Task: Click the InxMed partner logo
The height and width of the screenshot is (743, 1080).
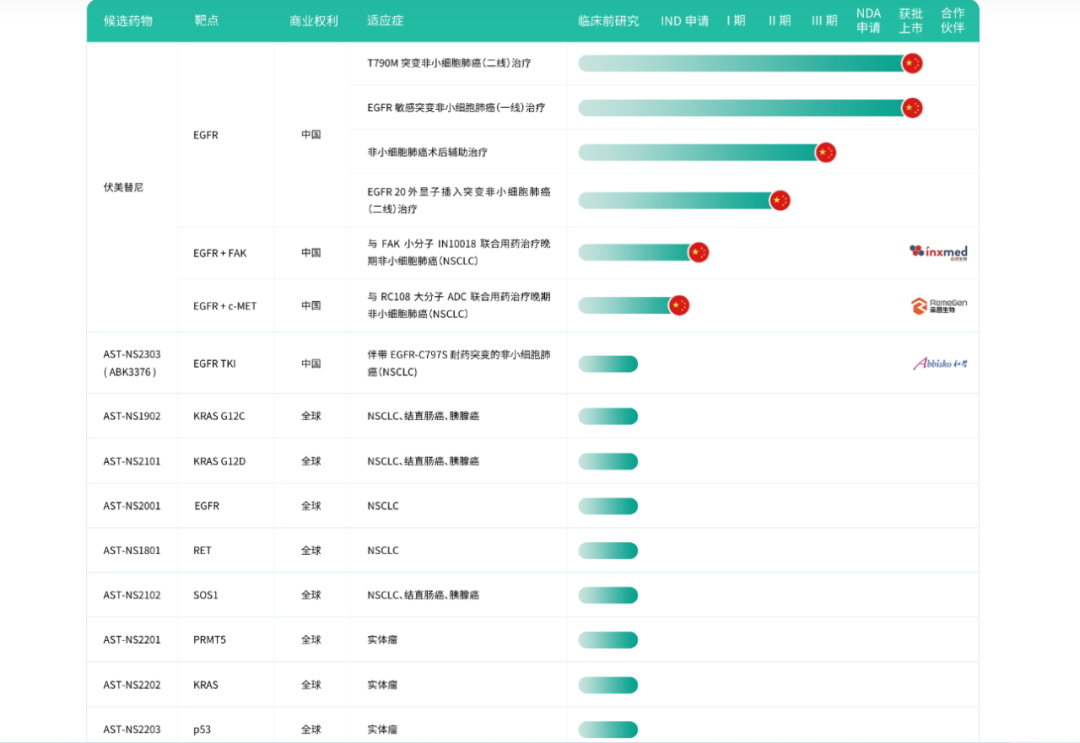Action: pos(938,252)
